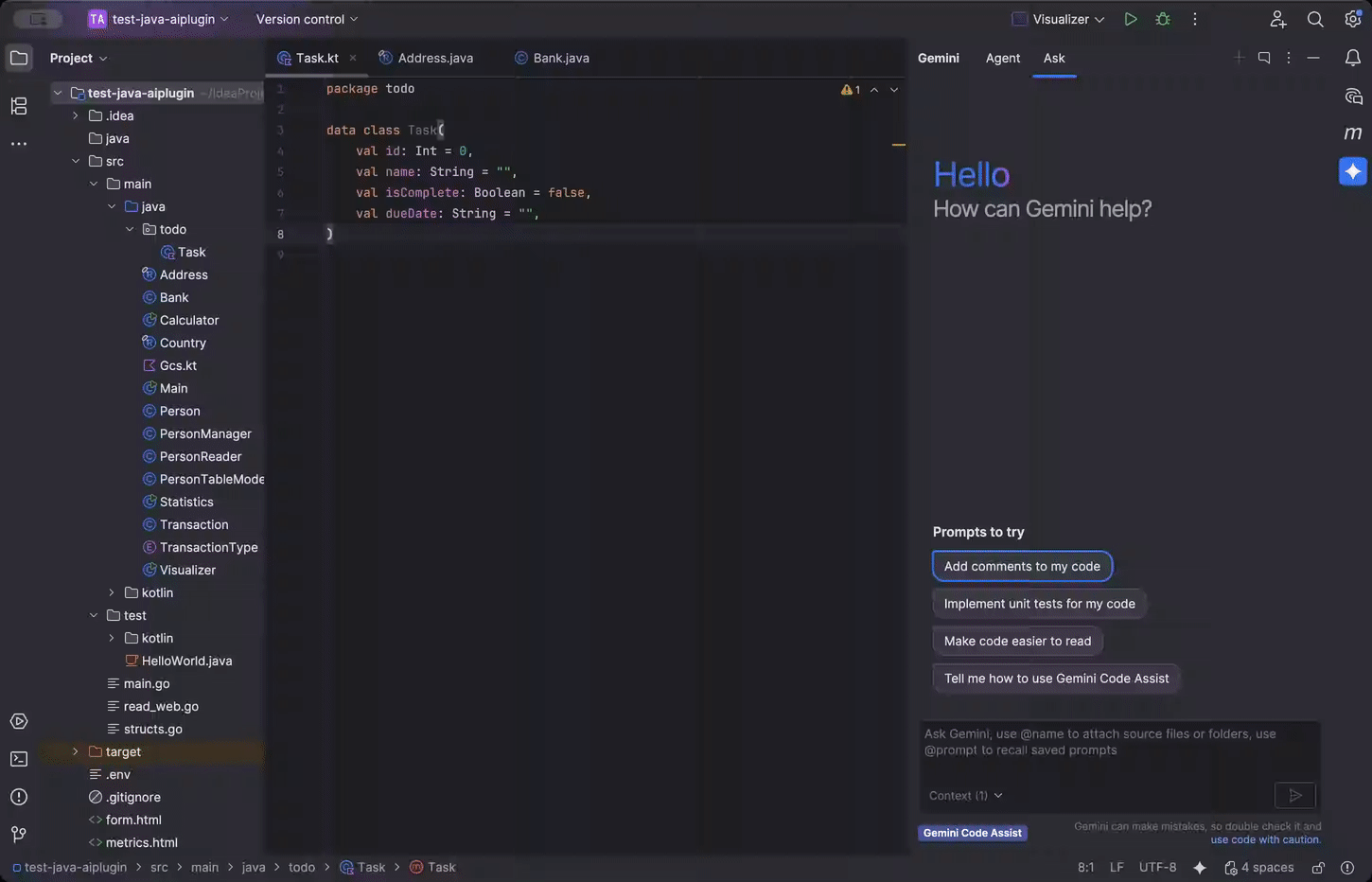Expand the target folder in Project tree
The height and width of the screenshot is (882, 1372).
pos(76,750)
